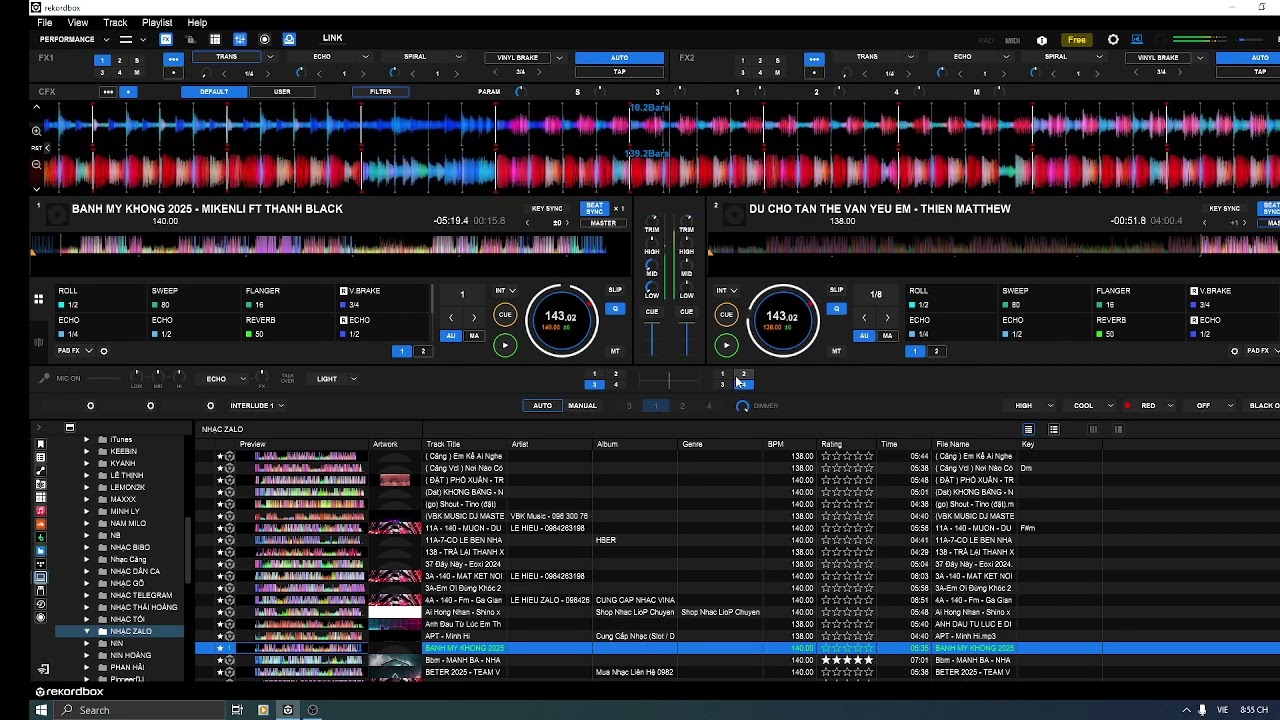The image size is (1280, 720).
Task: Select MANUAL lighting mode
Action: (x=582, y=406)
